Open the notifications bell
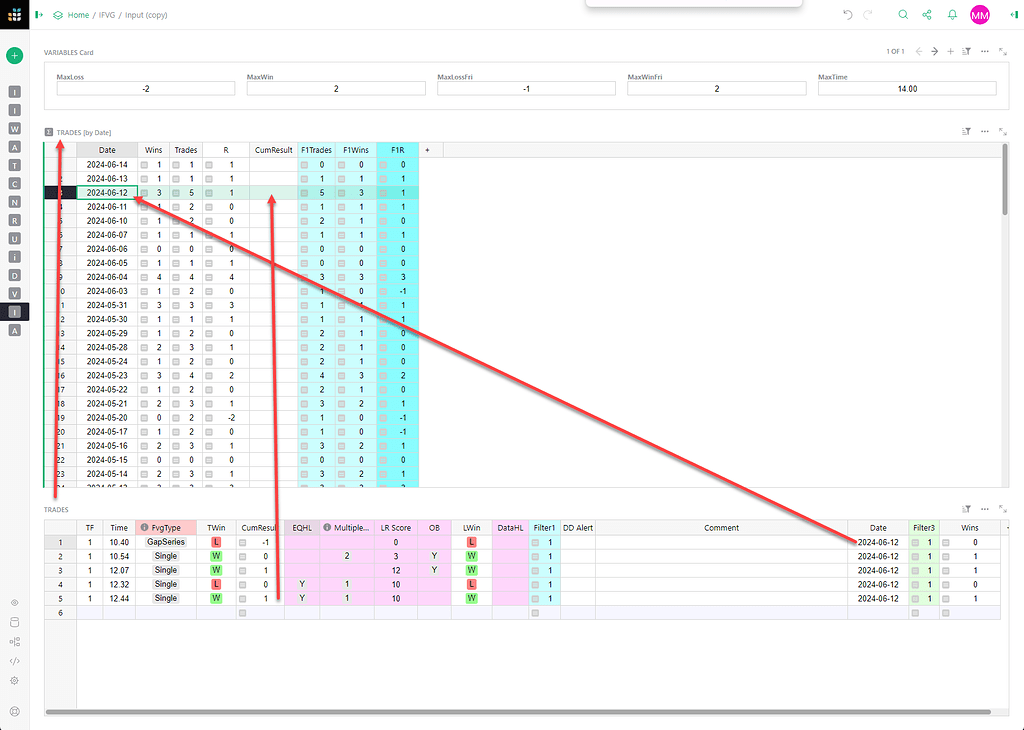This screenshot has width=1024, height=730. pos(952,15)
